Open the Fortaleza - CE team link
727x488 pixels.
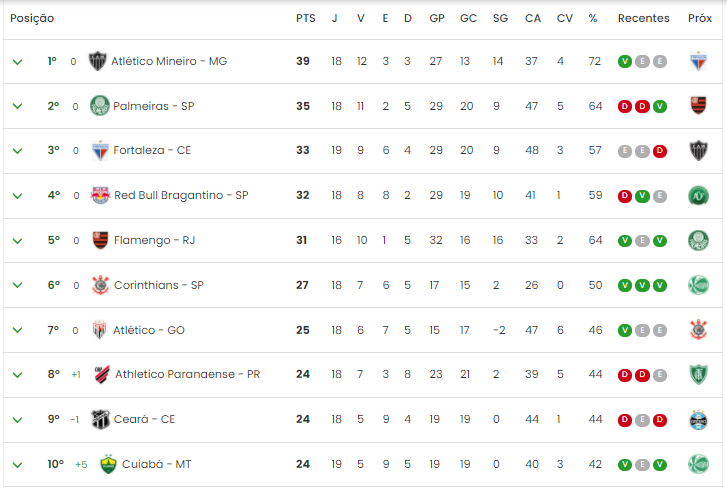coord(152,150)
